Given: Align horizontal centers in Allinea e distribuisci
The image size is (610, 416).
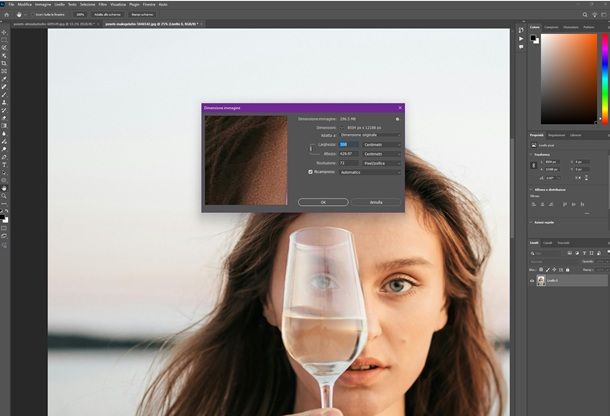Looking at the screenshot, I should pyautogui.click(x=542, y=204).
